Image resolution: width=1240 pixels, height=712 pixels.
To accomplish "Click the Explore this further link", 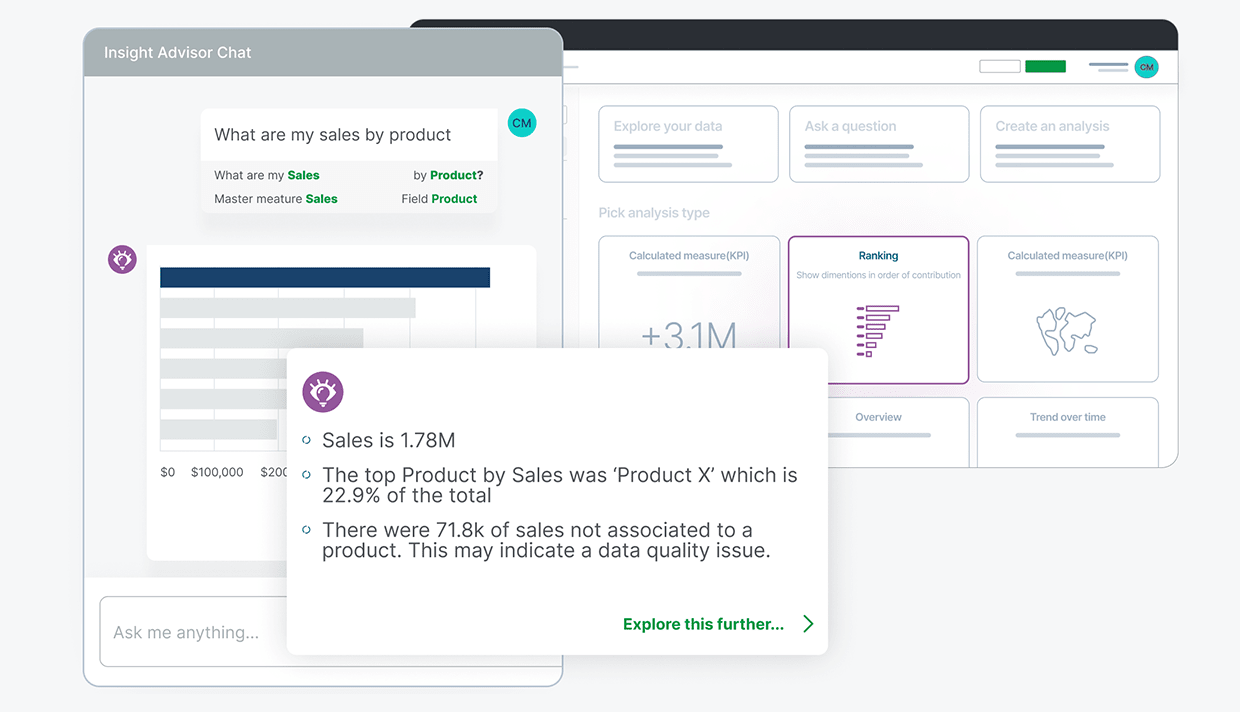I will (x=703, y=623).
